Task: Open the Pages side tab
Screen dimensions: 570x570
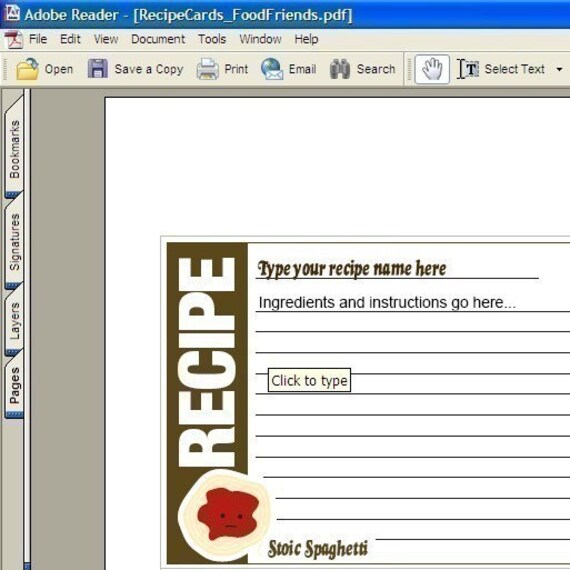Action: 15,385
